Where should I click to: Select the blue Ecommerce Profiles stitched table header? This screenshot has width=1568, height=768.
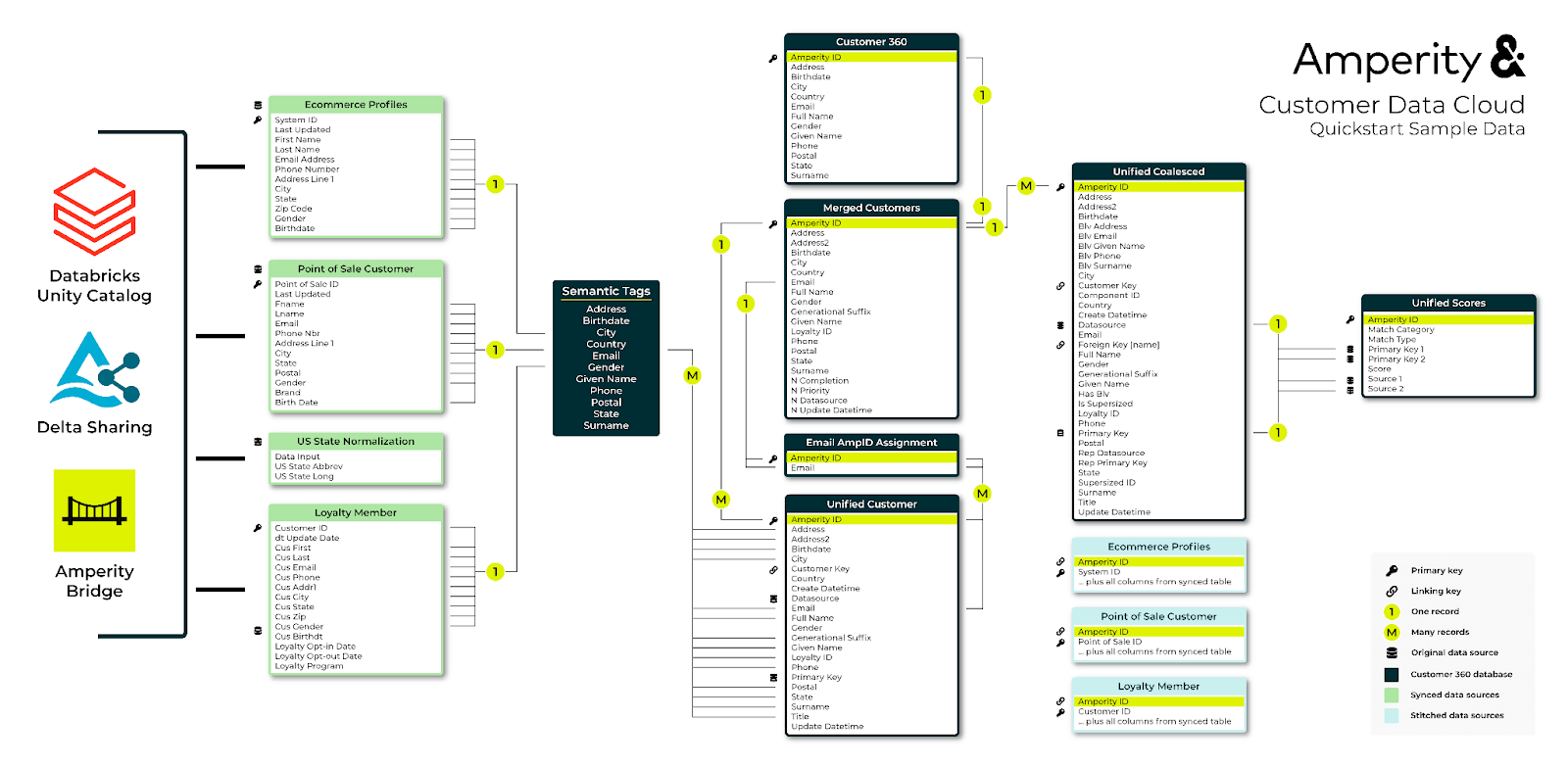pos(1158,547)
